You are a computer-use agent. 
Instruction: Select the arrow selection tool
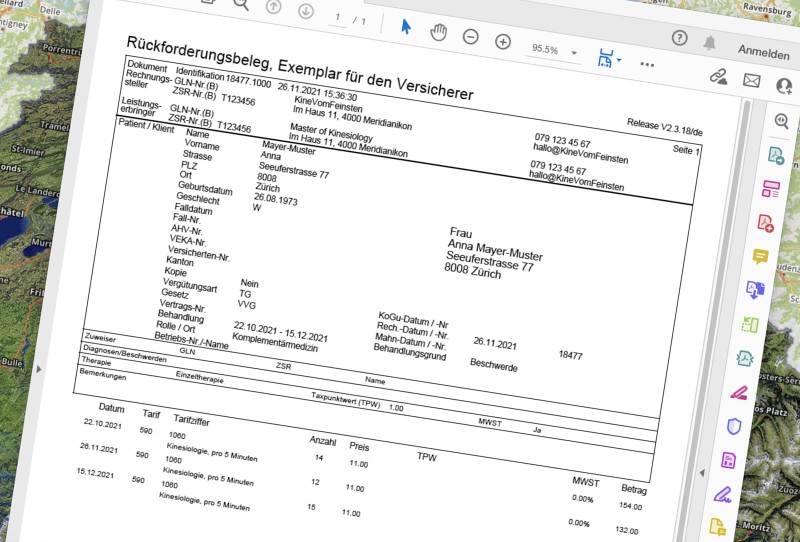click(406, 27)
